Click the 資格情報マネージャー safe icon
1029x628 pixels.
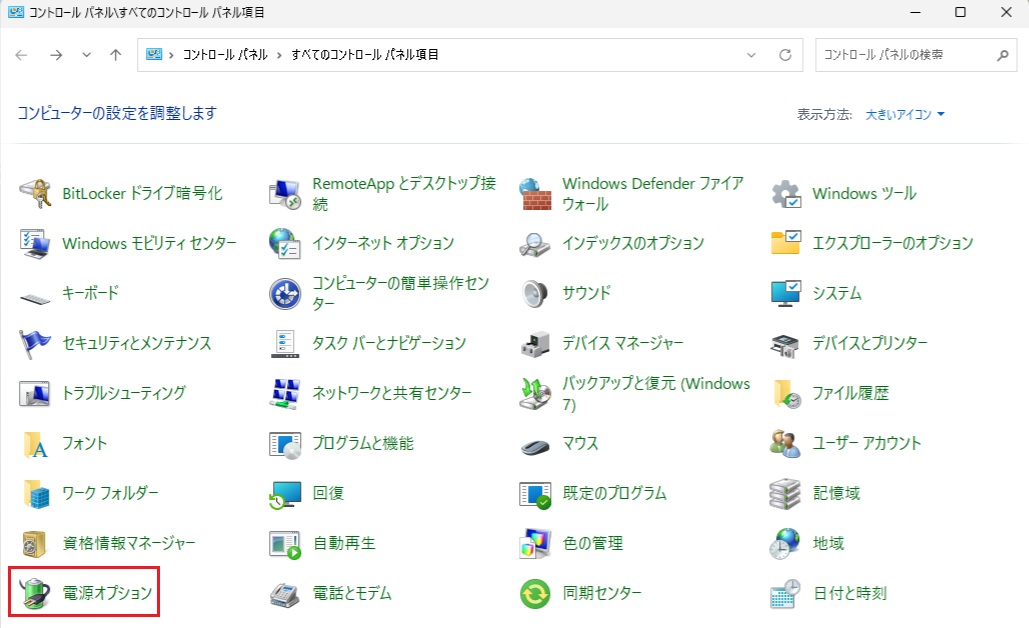(35, 543)
